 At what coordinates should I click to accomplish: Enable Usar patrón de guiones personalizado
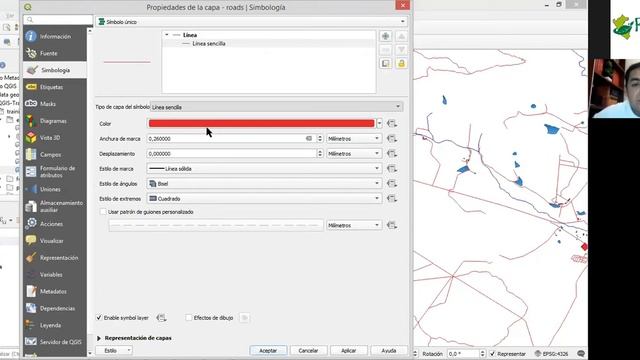pyautogui.click(x=103, y=212)
